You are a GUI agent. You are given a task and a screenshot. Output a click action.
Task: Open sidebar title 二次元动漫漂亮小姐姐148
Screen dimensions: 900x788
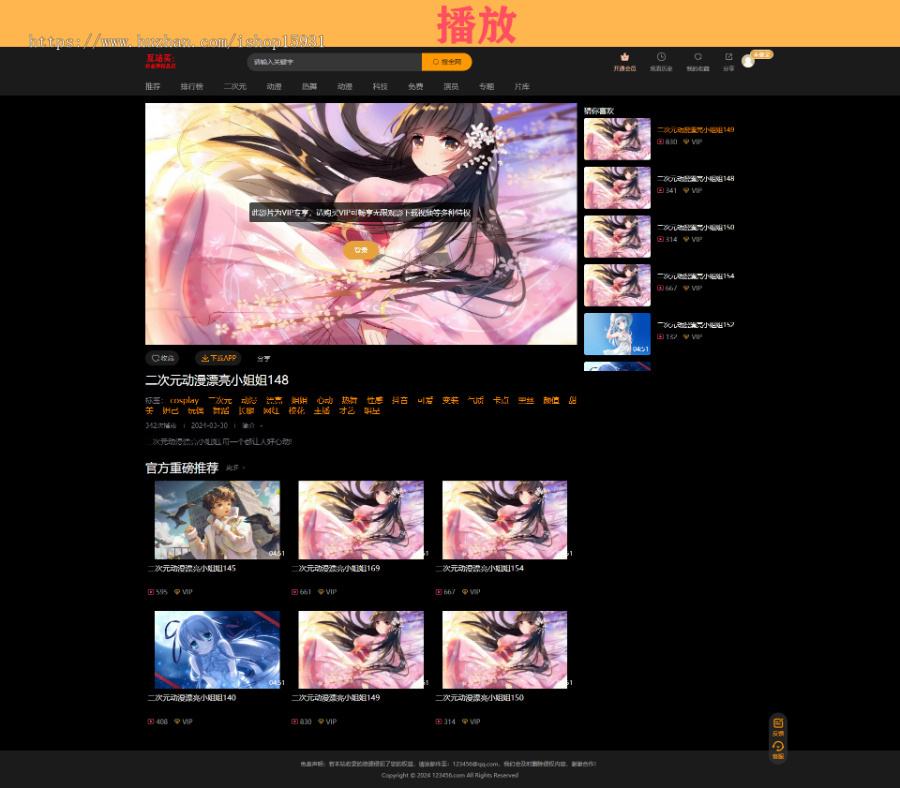[x=696, y=178]
